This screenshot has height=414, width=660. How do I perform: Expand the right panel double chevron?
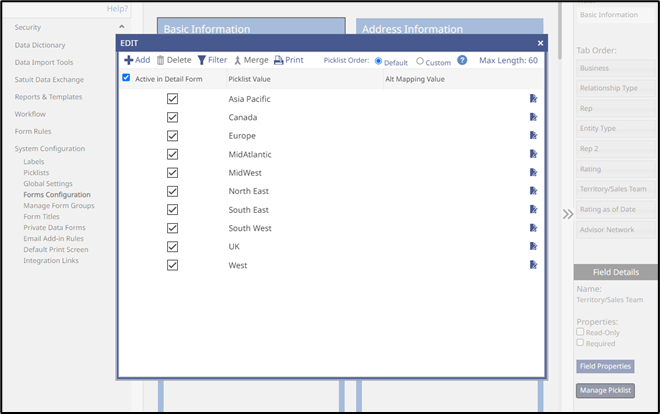pyautogui.click(x=567, y=213)
